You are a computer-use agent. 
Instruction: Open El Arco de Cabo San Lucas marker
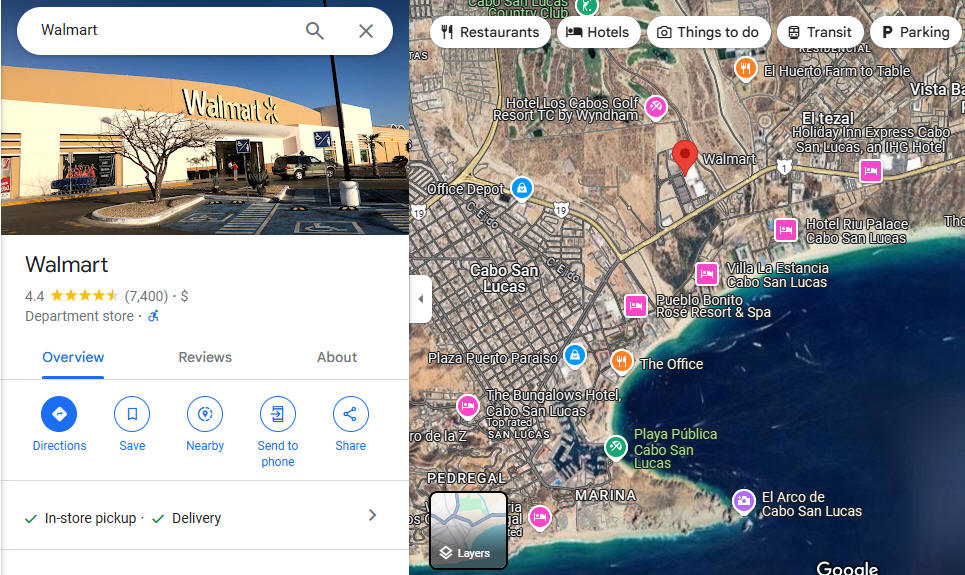coord(743,502)
